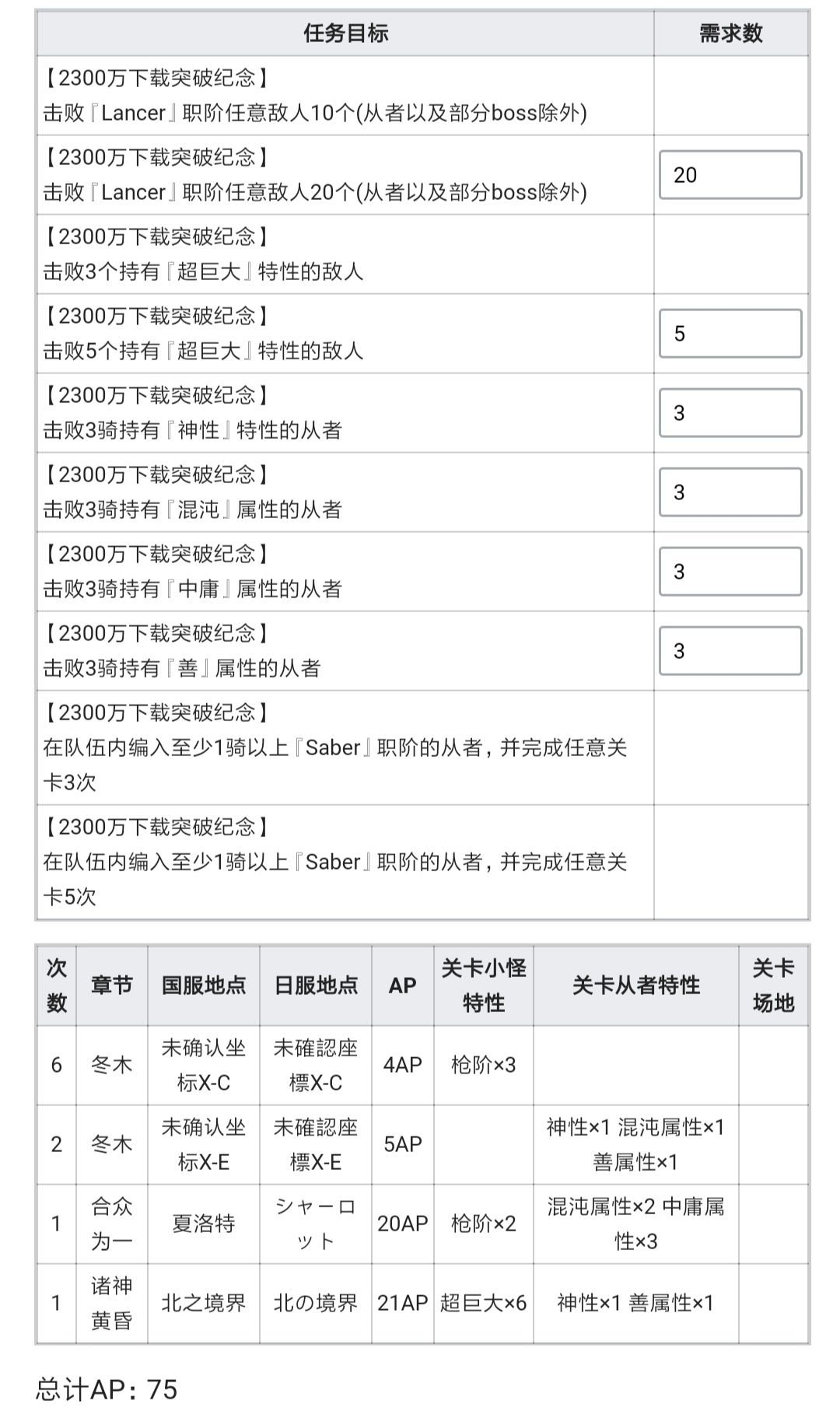Select the 神性 servants requirement input box
This screenshot has height=1418, width=840.
point(730,413)
